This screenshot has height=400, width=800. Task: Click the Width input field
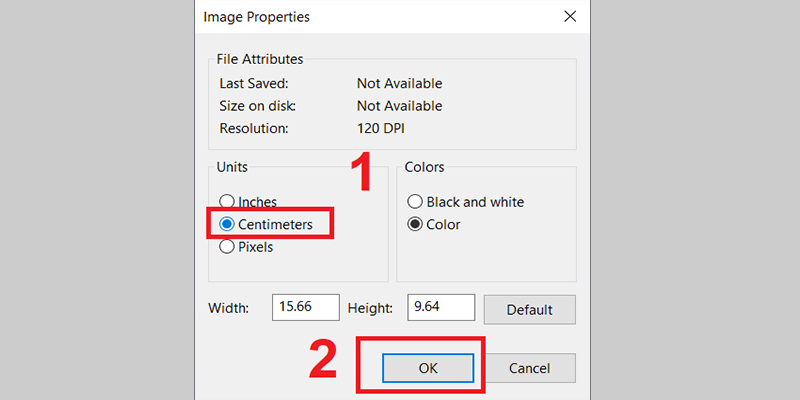click(x=305, y=308)
